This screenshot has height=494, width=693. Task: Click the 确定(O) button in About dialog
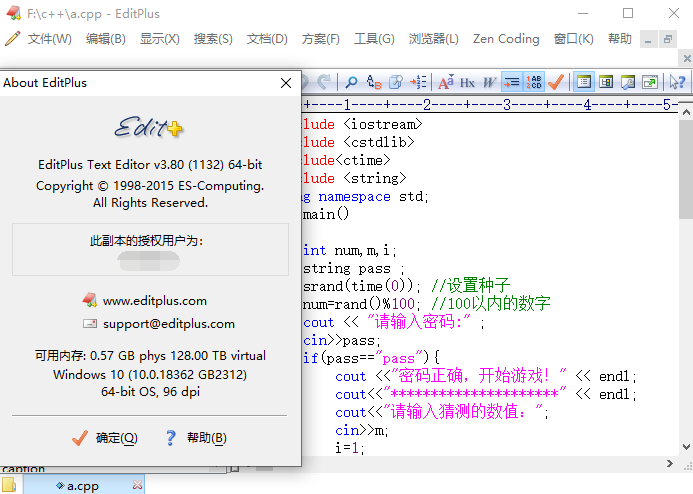[105, 438]
